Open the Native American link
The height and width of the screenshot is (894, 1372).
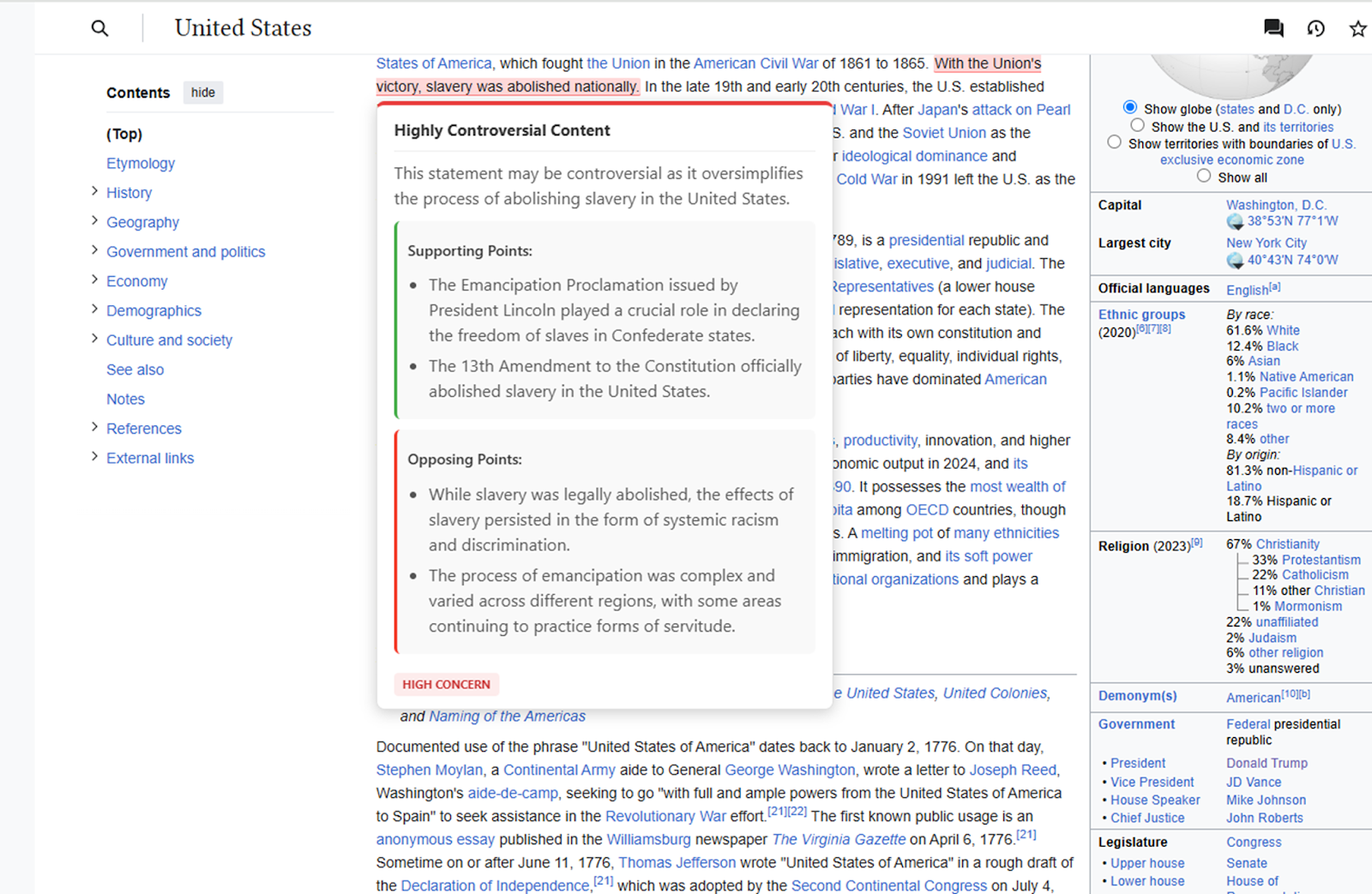pos(1307,376)
